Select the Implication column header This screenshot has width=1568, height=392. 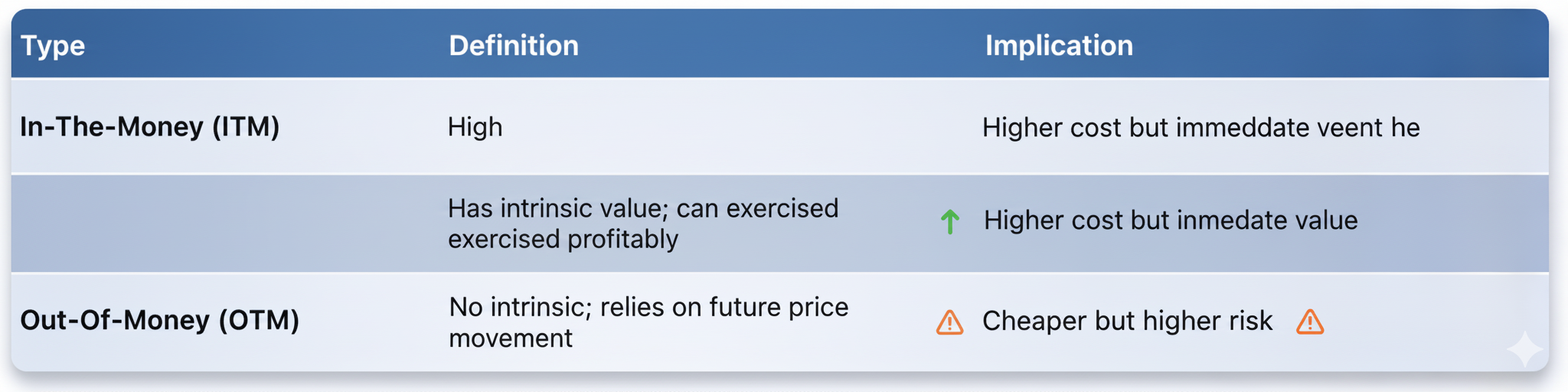pyautogui.click(x=1058, y=46)
